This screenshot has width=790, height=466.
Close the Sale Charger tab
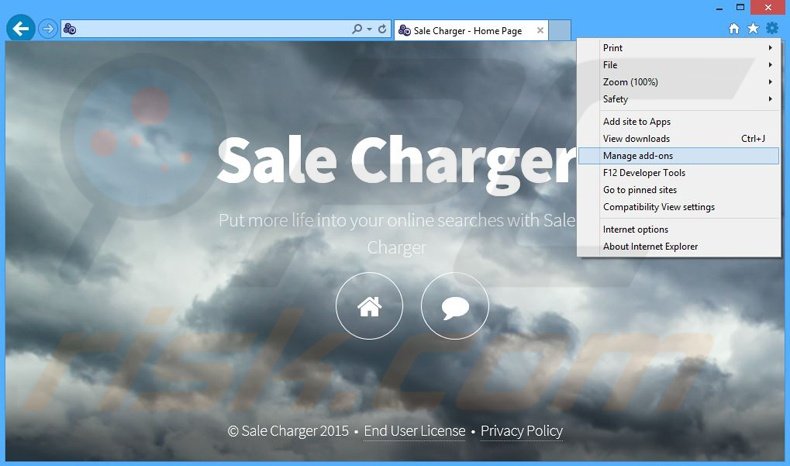click(540, 30)
